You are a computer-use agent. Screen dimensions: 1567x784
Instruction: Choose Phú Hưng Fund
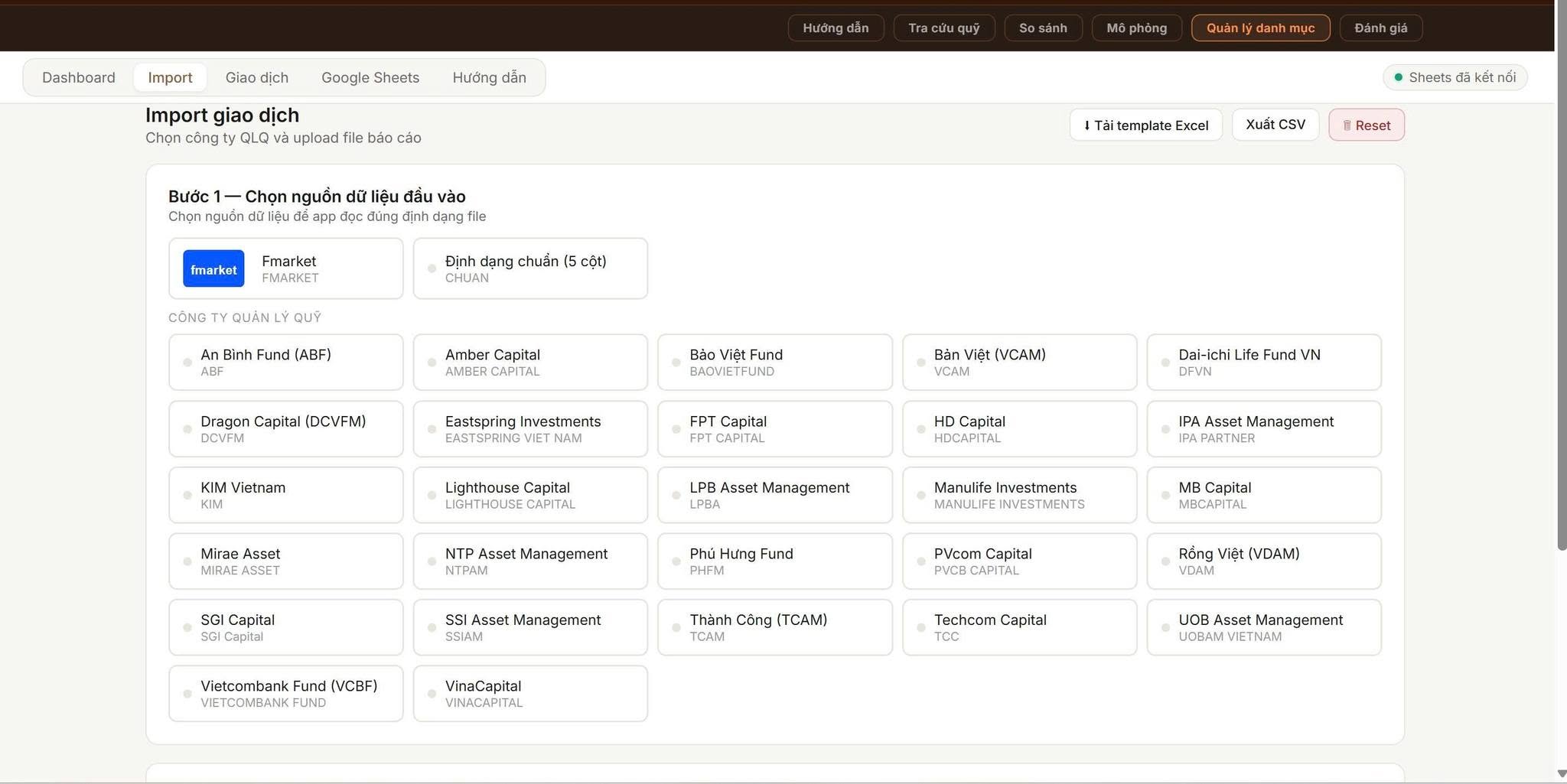(775, 561)
